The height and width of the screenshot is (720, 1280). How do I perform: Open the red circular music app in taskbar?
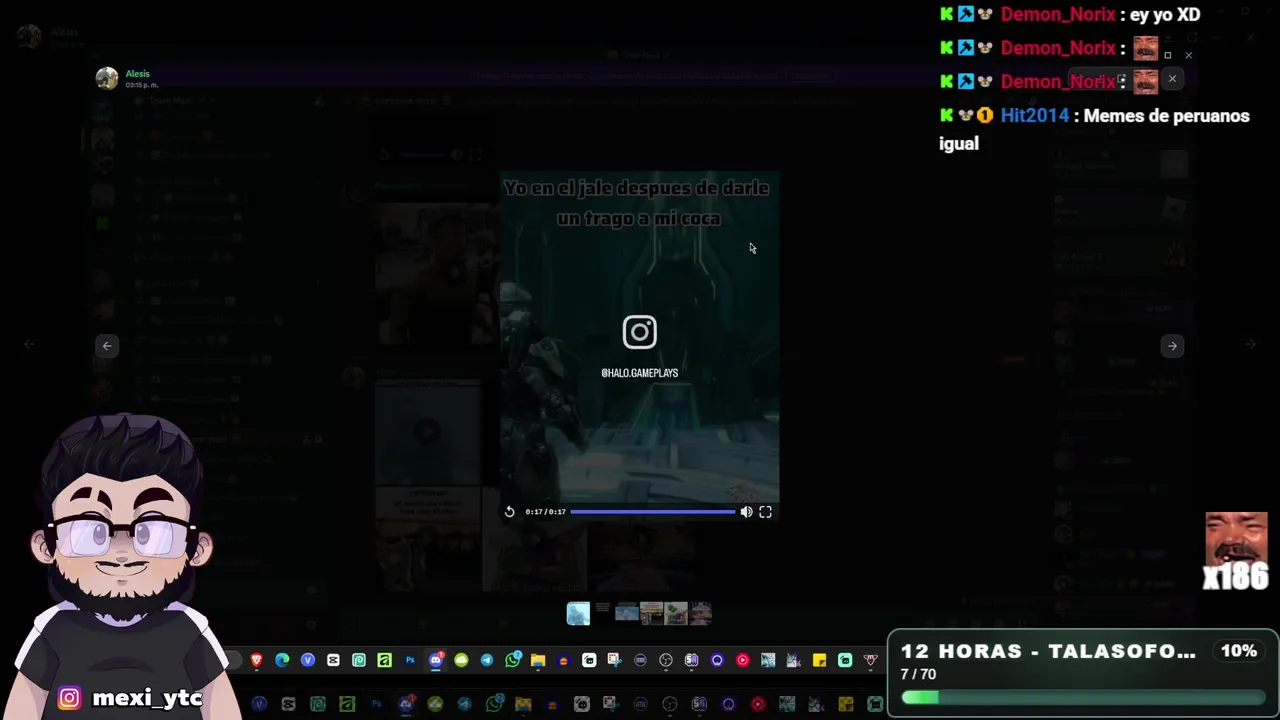(743, 660)
